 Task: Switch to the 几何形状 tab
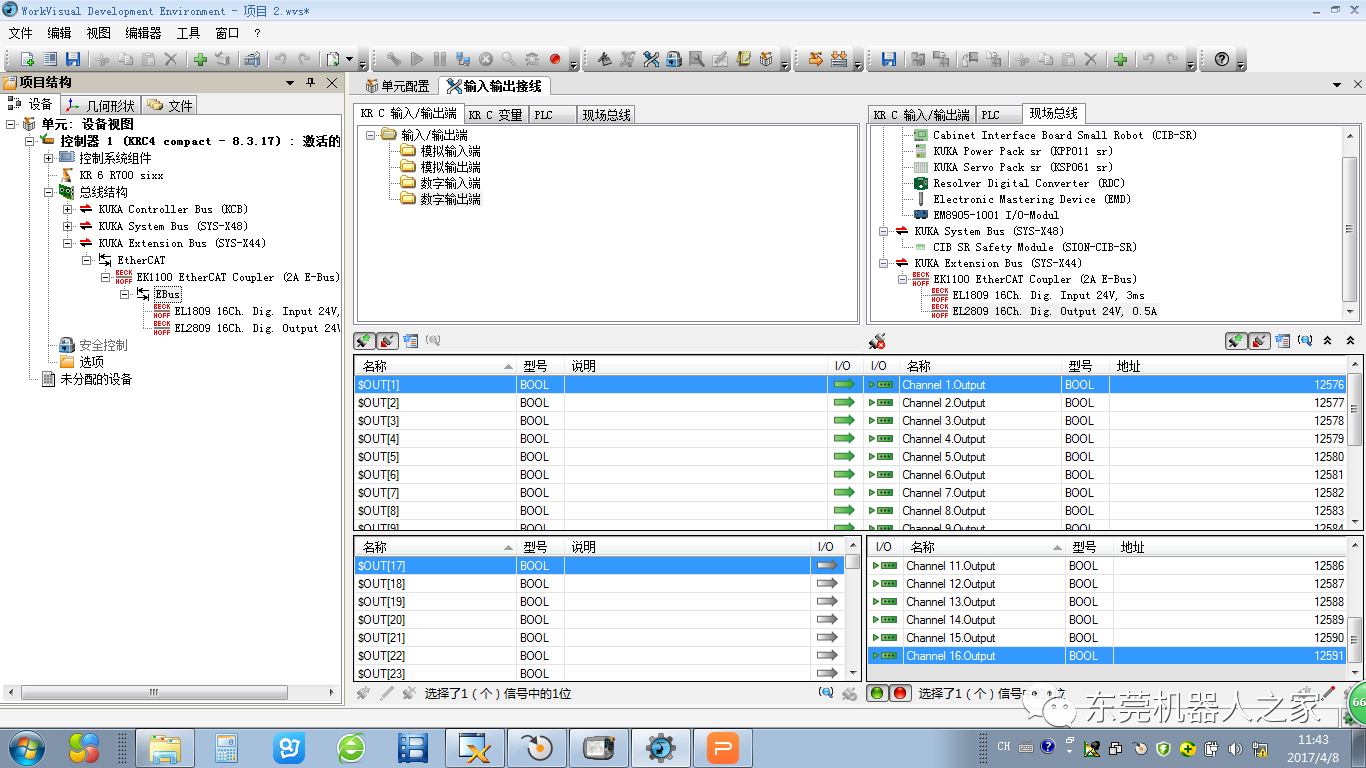click(x=101, y=105)
